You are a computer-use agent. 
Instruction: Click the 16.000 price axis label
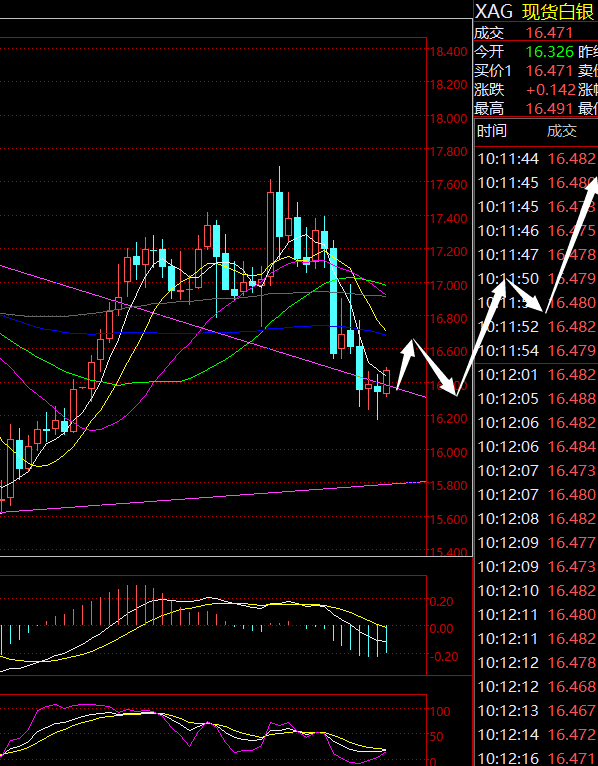(x=448, y=452)
